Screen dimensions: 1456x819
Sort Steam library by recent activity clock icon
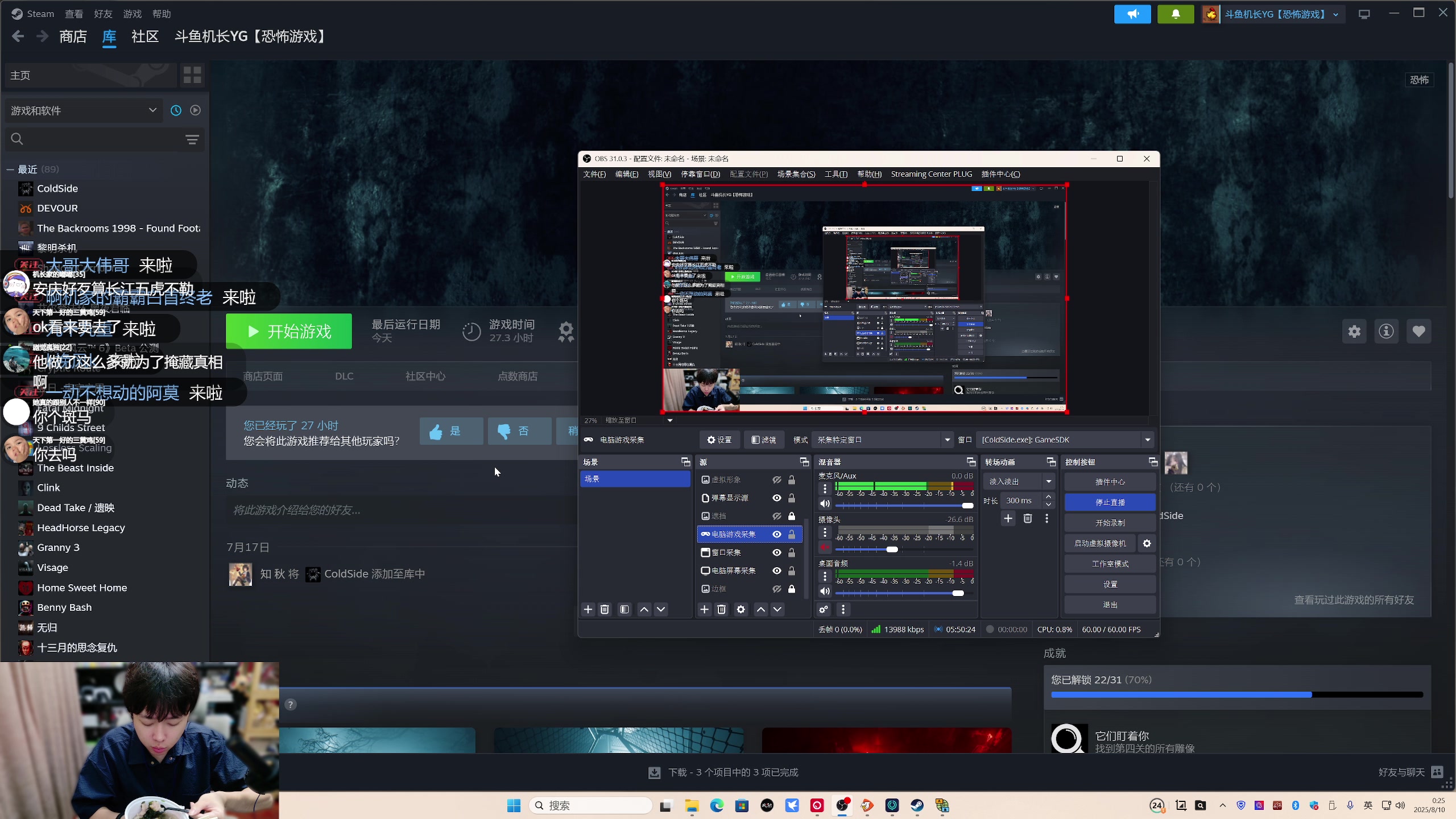(176, 110)
